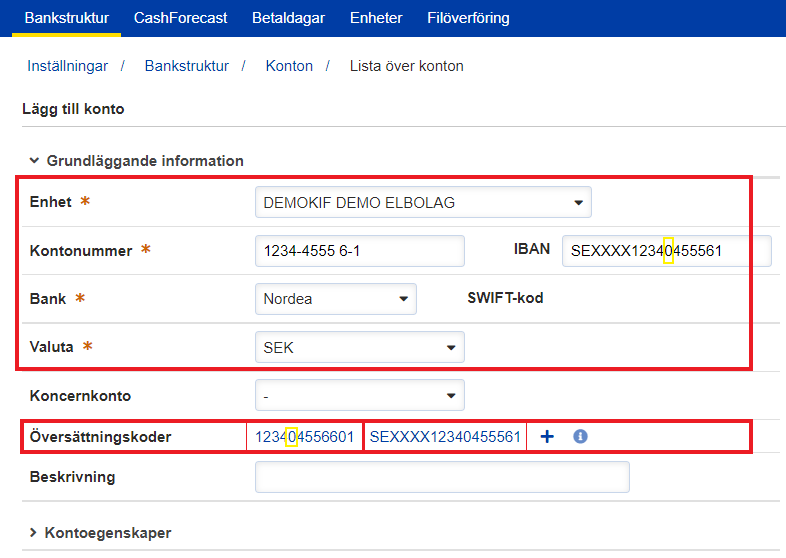
Task: Click the Beskrivning text field
Action: click(442, 477)
